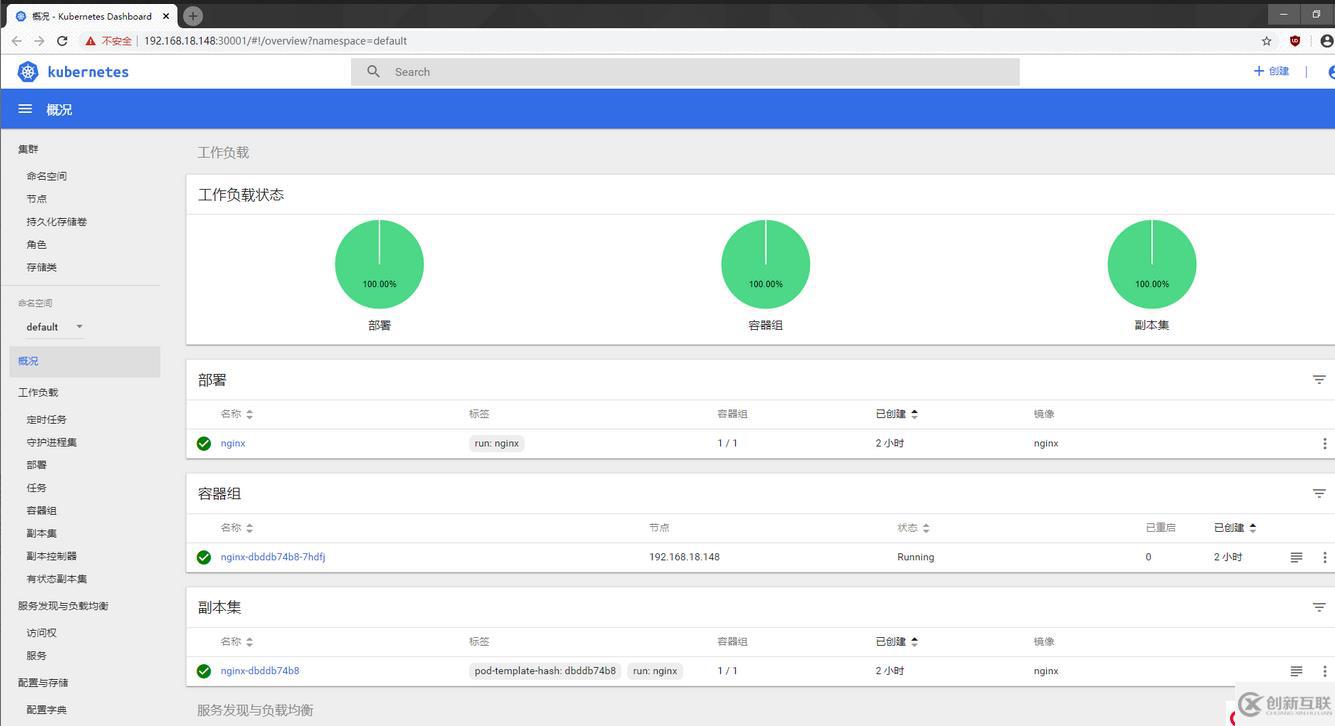View logs for replica set nginx-dbddb74b8

[x=1296, y=671]
